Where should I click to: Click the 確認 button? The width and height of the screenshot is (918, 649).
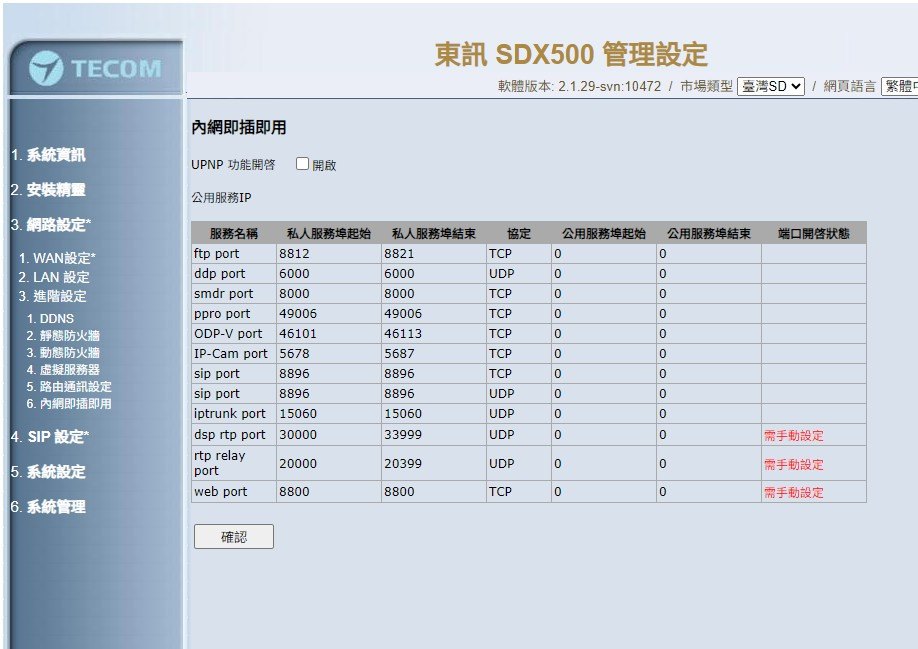[x=234, y=537]
